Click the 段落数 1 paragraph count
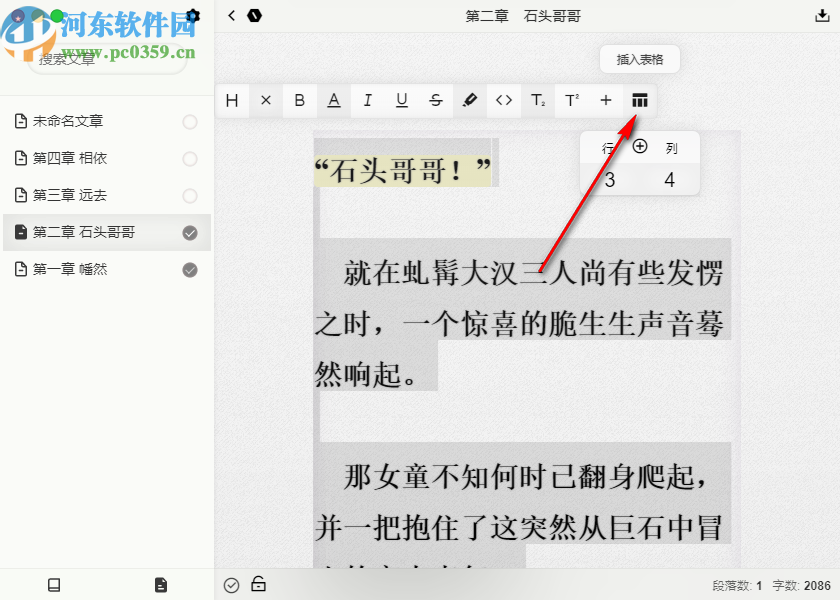The image size is (840, 600). tap(737, 586)
